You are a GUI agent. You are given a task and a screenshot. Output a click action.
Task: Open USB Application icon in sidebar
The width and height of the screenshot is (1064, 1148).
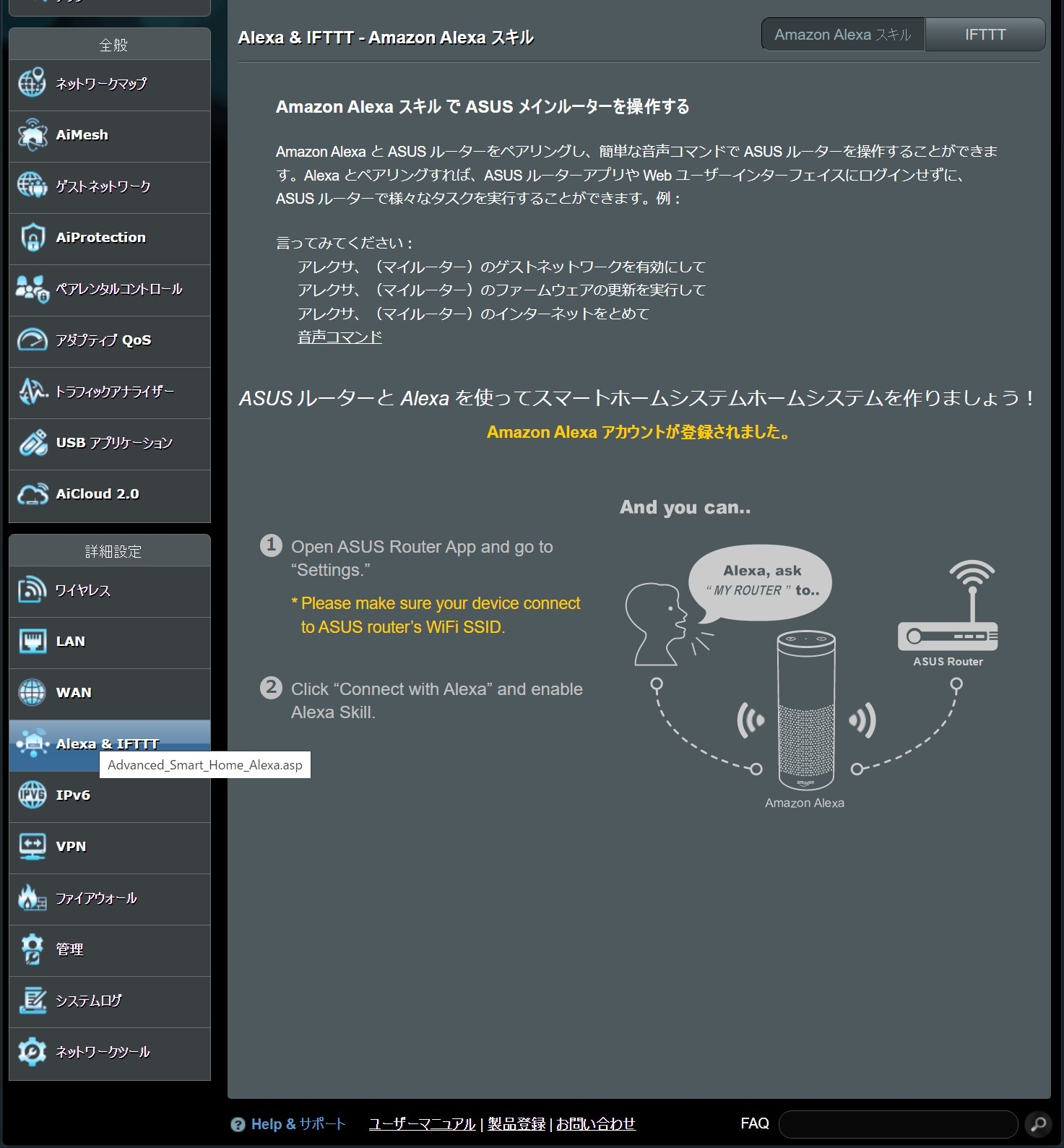pos(32,443)
